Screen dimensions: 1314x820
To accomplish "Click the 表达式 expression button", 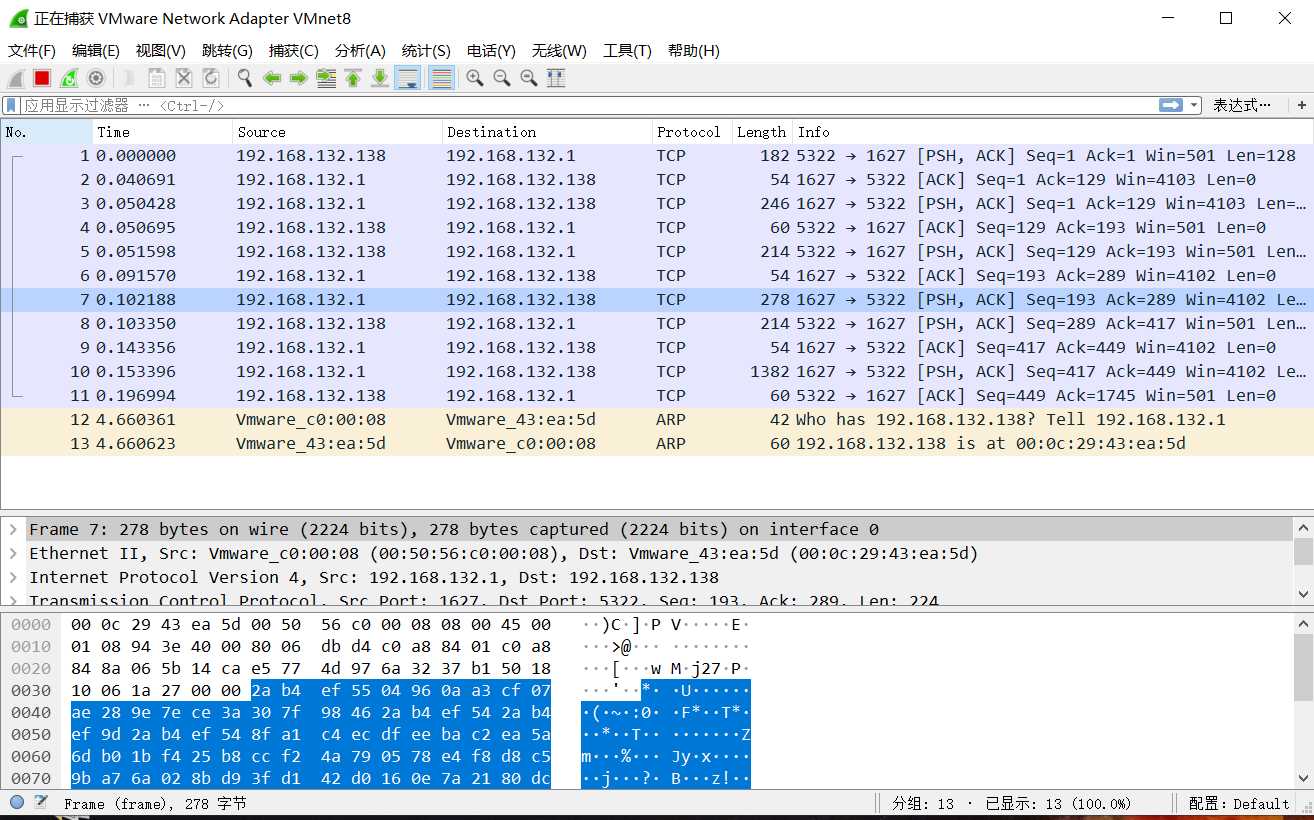I will pyautogui.click(x=1242, y=105).
